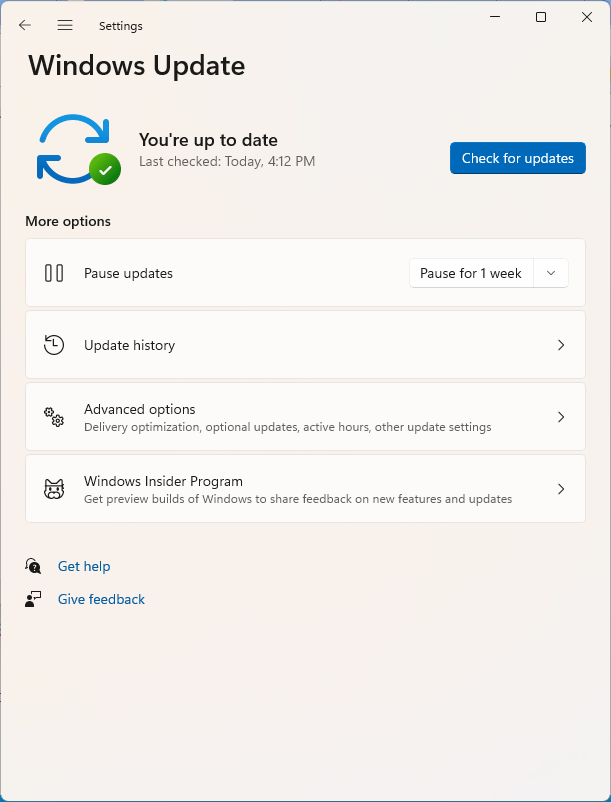The width and height of the screenshot is (611, 802).
Task: Click the 'You're up to date' text
Action: pyautogui.click(x=208, y=140)
